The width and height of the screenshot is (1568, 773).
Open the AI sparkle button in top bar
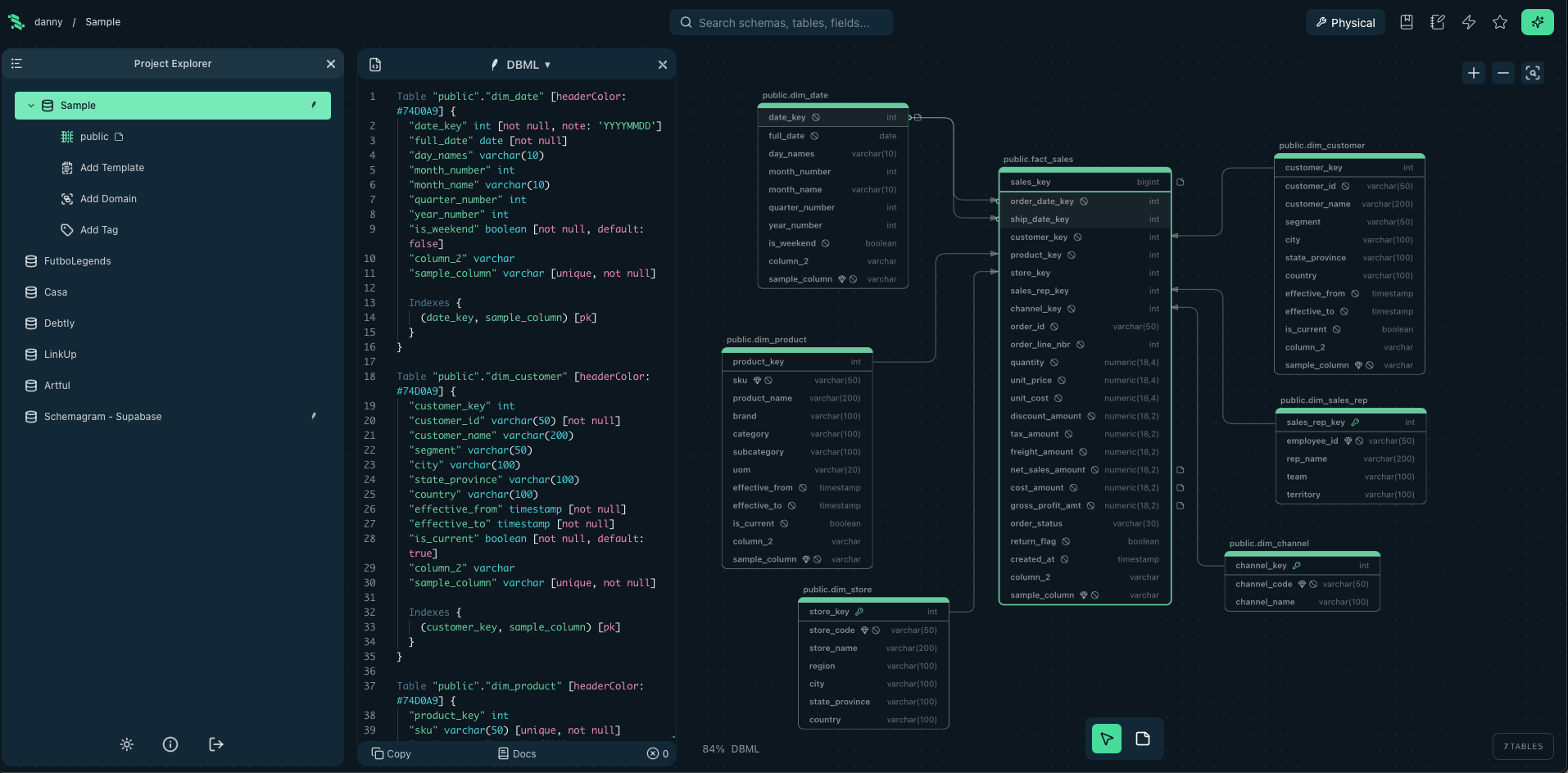pos(1537,22)
